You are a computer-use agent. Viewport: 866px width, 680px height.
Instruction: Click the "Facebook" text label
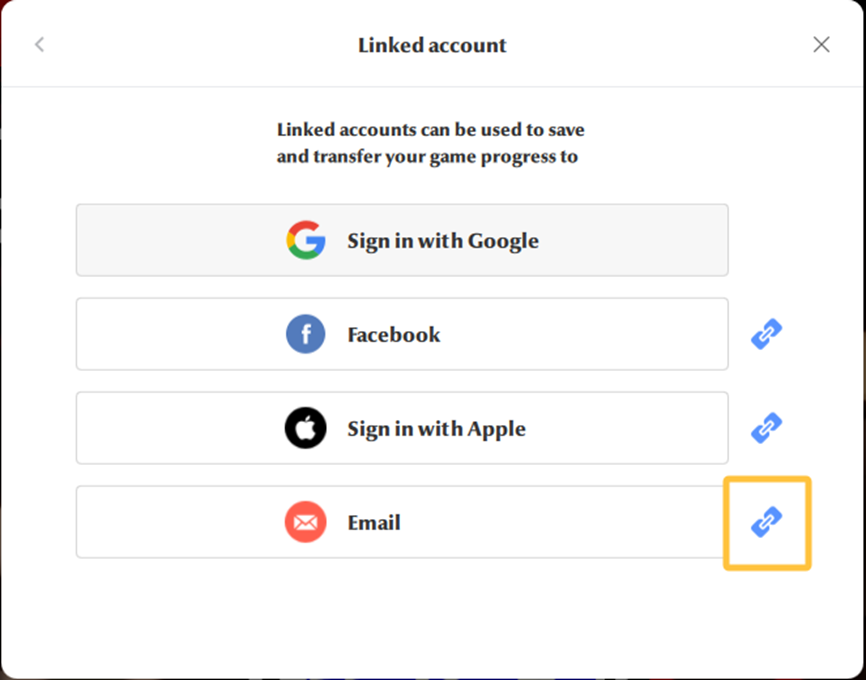394,334
